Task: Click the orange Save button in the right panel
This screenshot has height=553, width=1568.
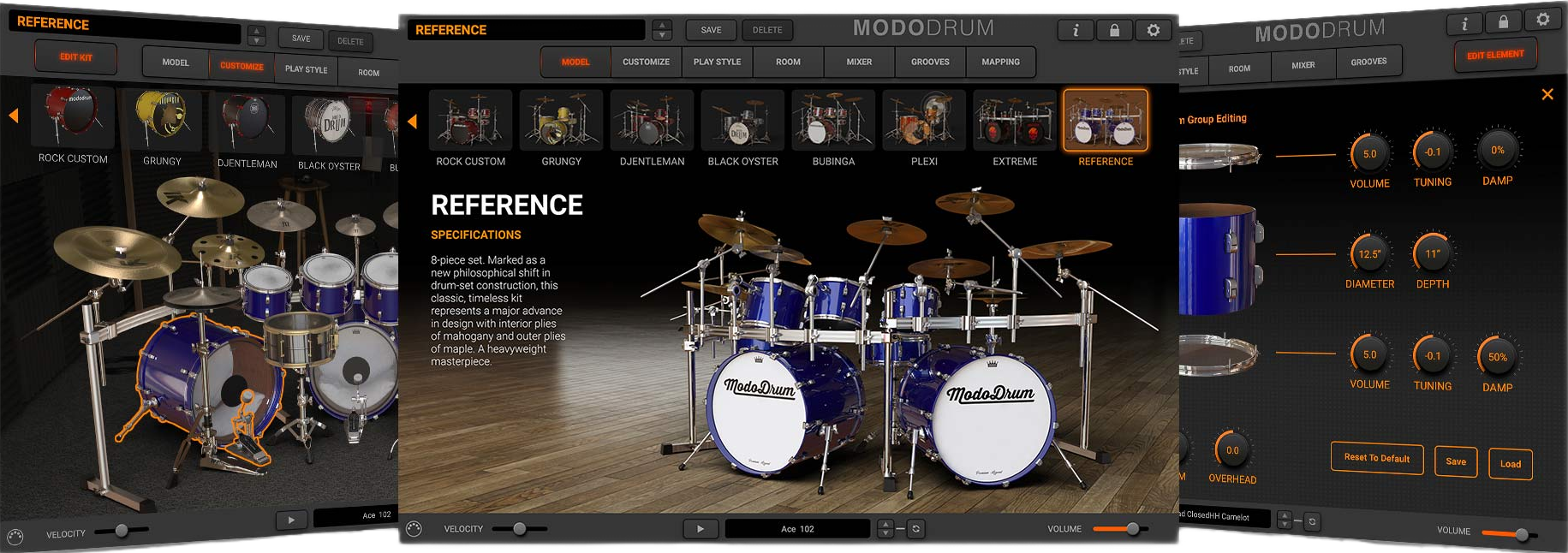Action: click(1456, 461)
